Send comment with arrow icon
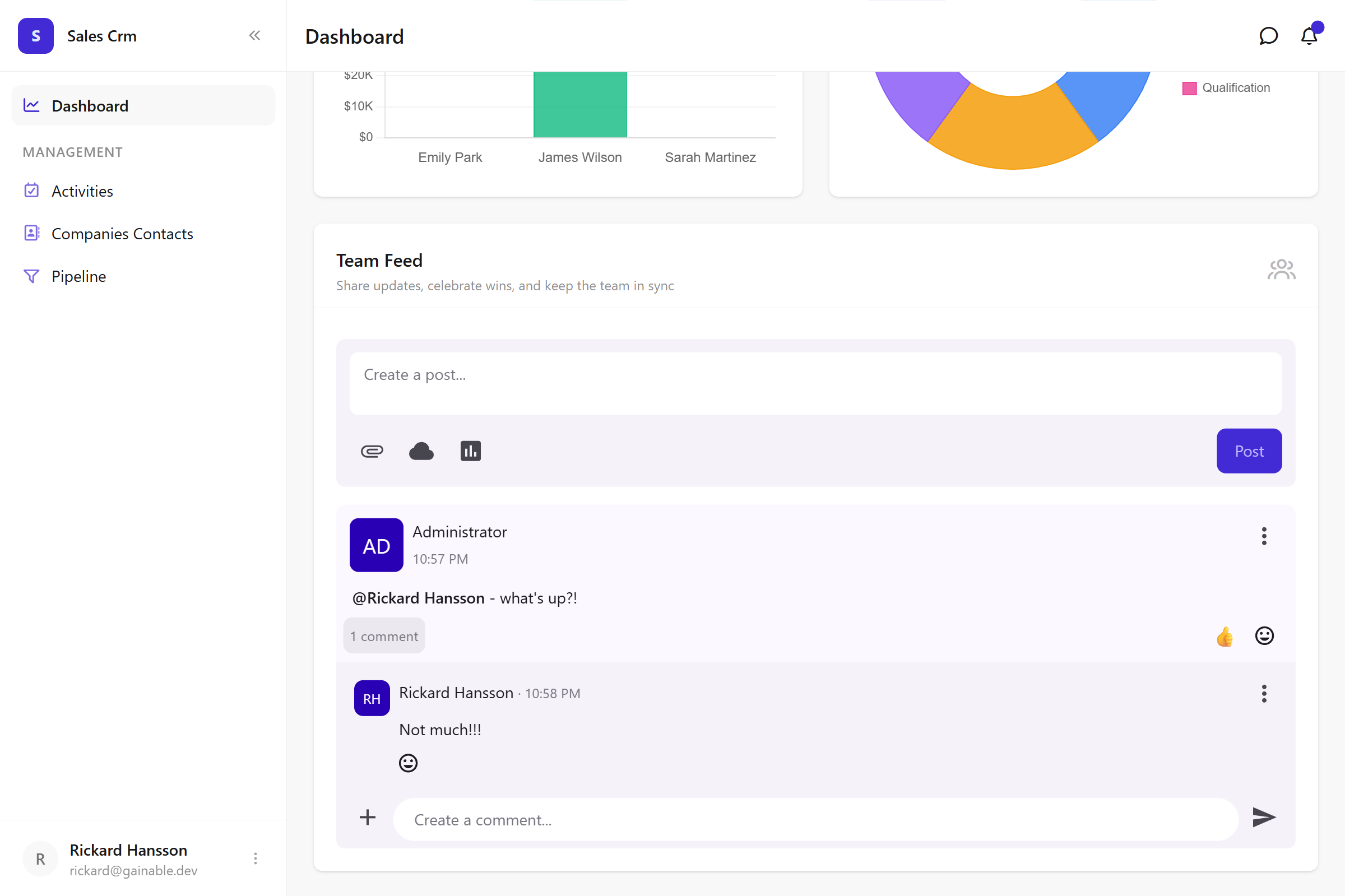This screenshot has height=896, width=1345. pyautogui.click(x=1263, y=817)
